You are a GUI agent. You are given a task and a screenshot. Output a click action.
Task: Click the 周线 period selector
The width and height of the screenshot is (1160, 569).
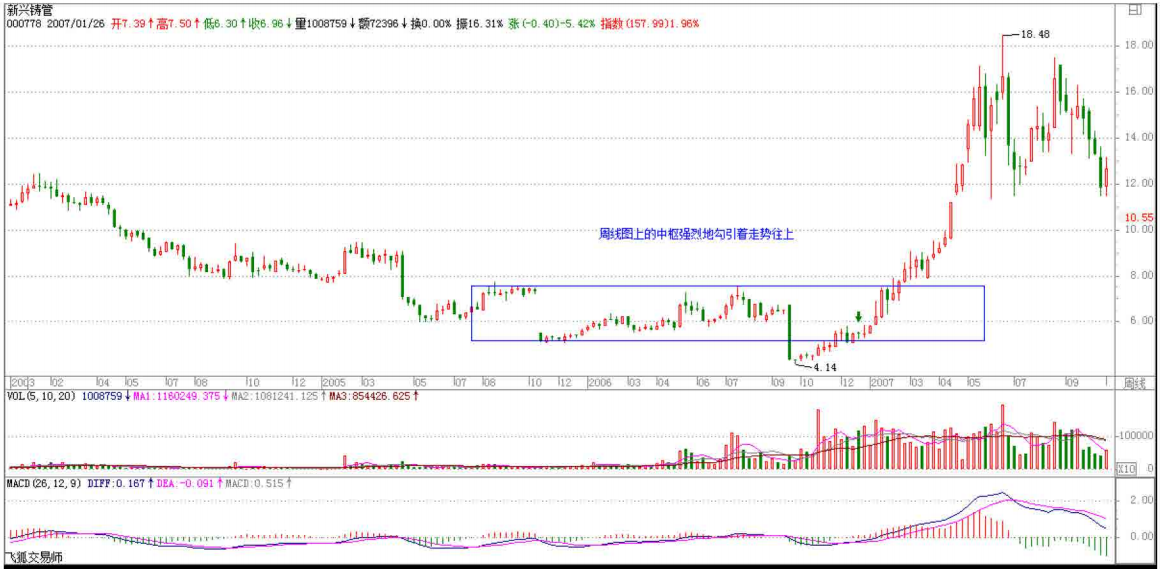pyautogui.click(x=1133, y=383)
